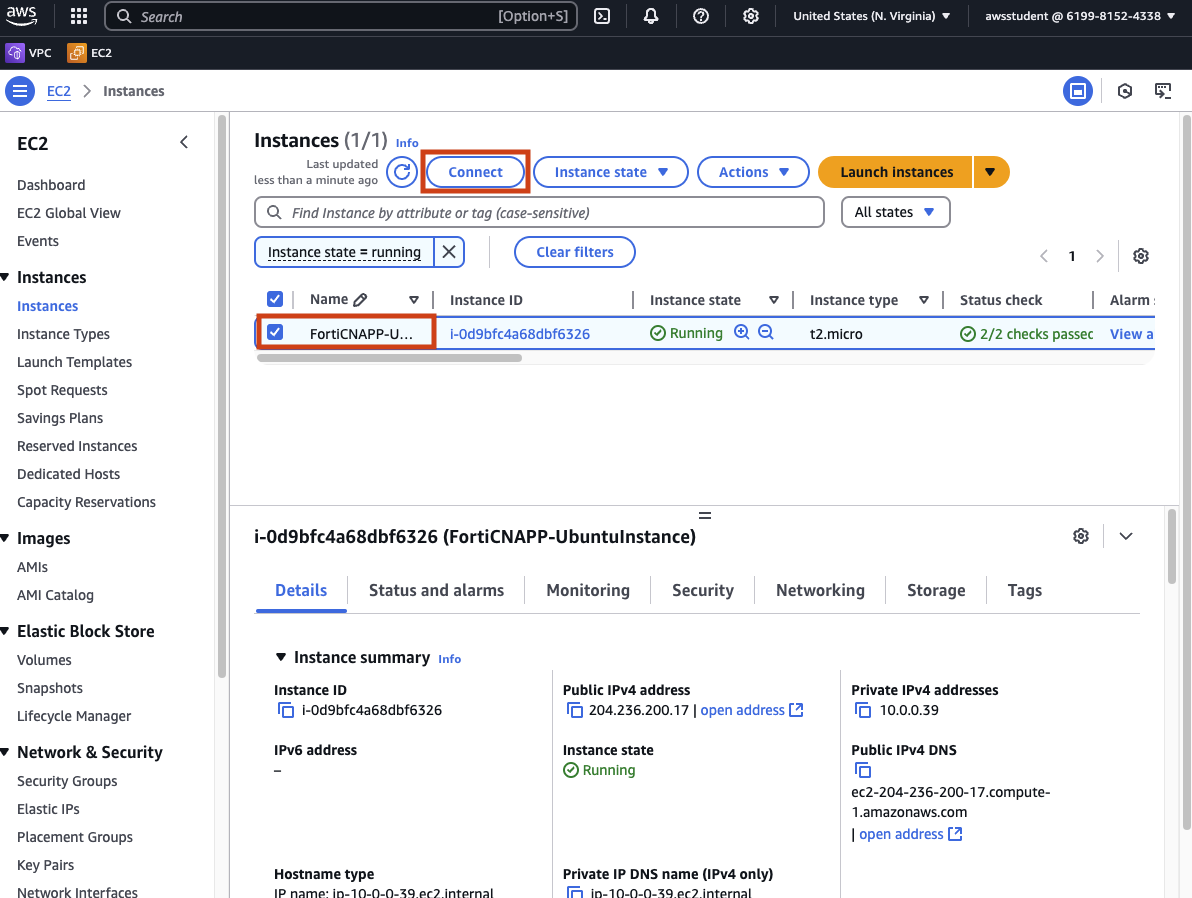Click the hexagon icon in breadcrumb bar
Viewport: 1192px width, 898px height.
pos(1125,91)
